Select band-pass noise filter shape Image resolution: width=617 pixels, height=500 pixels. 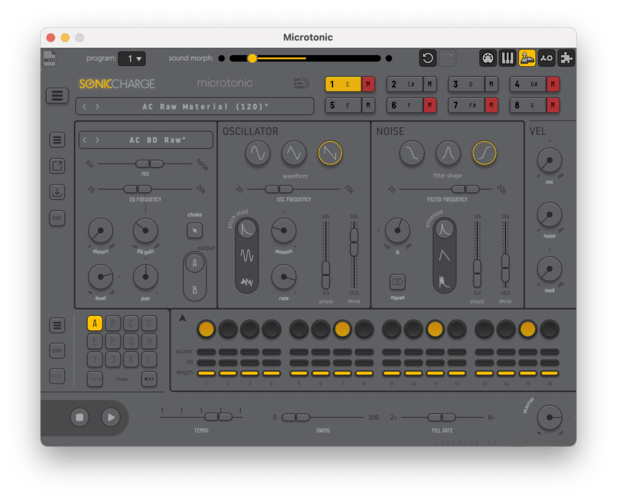click(448, 153)
